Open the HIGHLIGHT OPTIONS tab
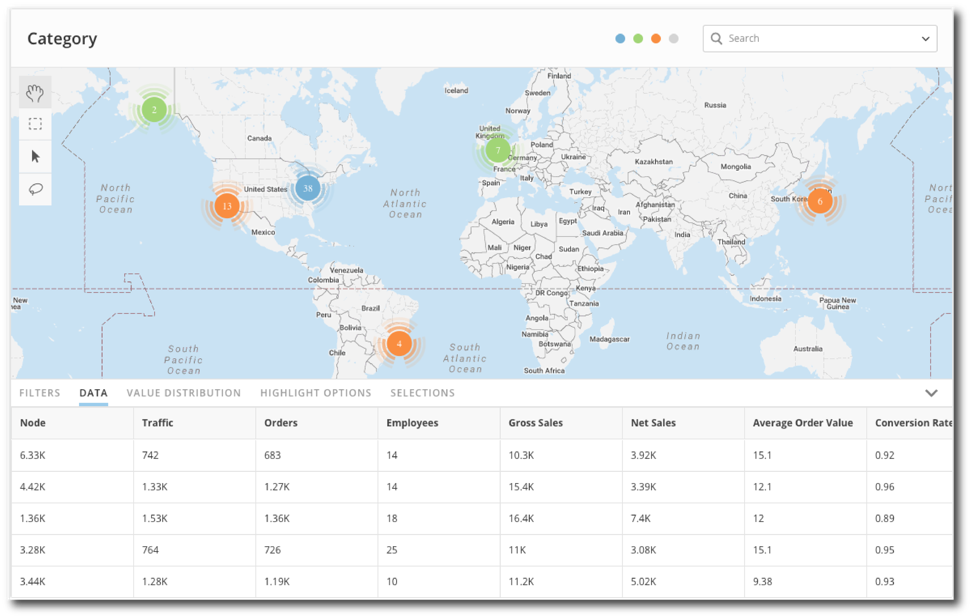970x616 pixels. click(315, 393)
